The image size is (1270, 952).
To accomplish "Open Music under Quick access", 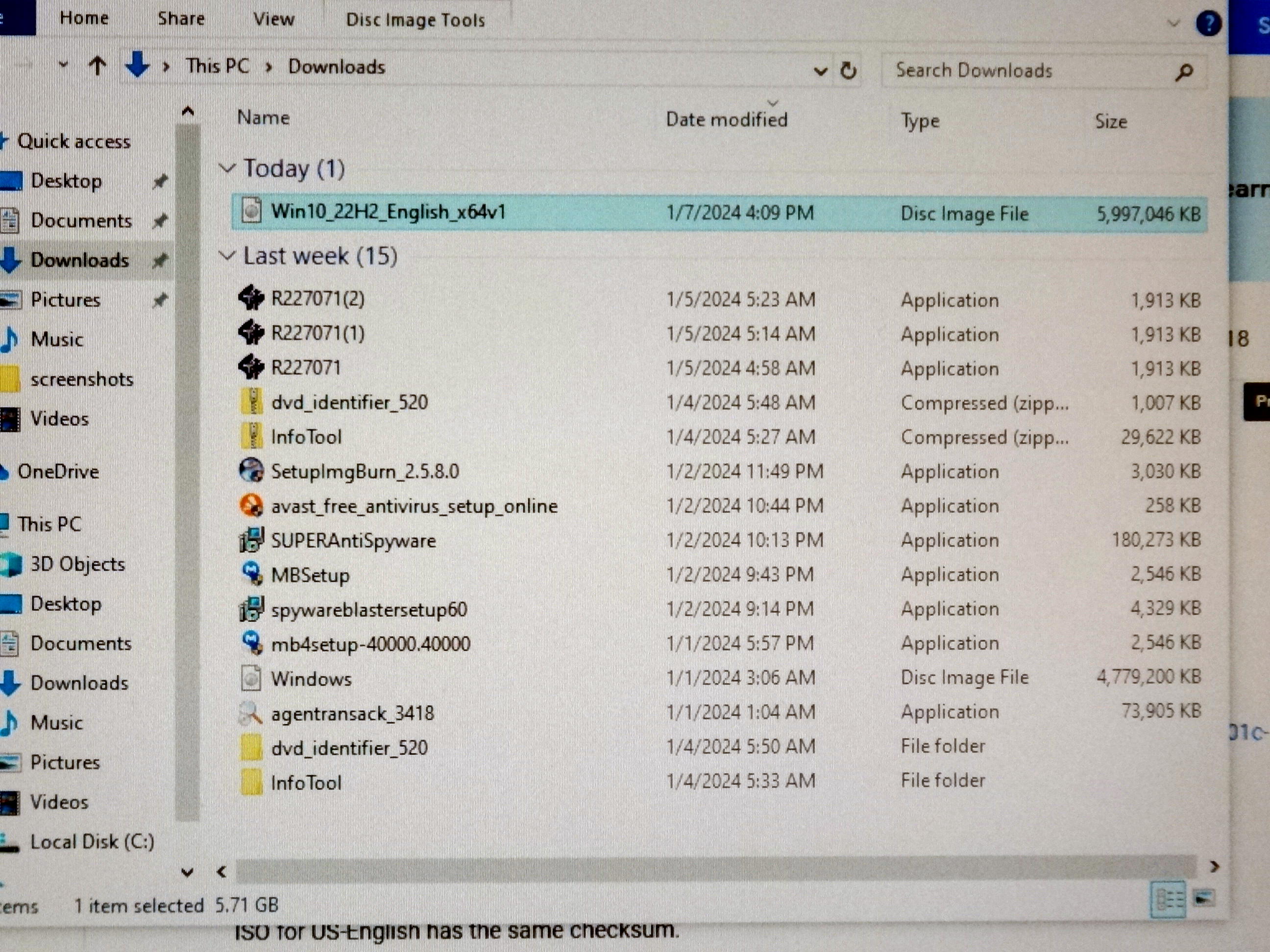I will point(57,339).
